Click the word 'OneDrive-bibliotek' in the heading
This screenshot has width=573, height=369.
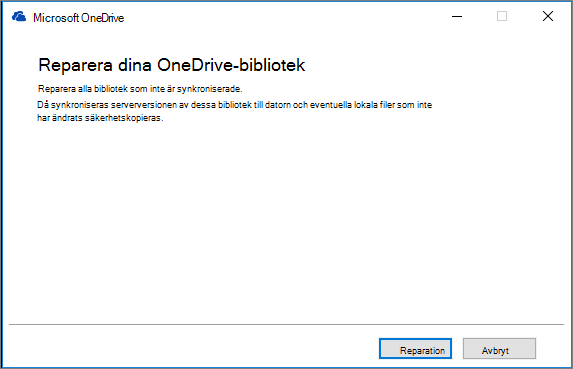click(231, 65)
